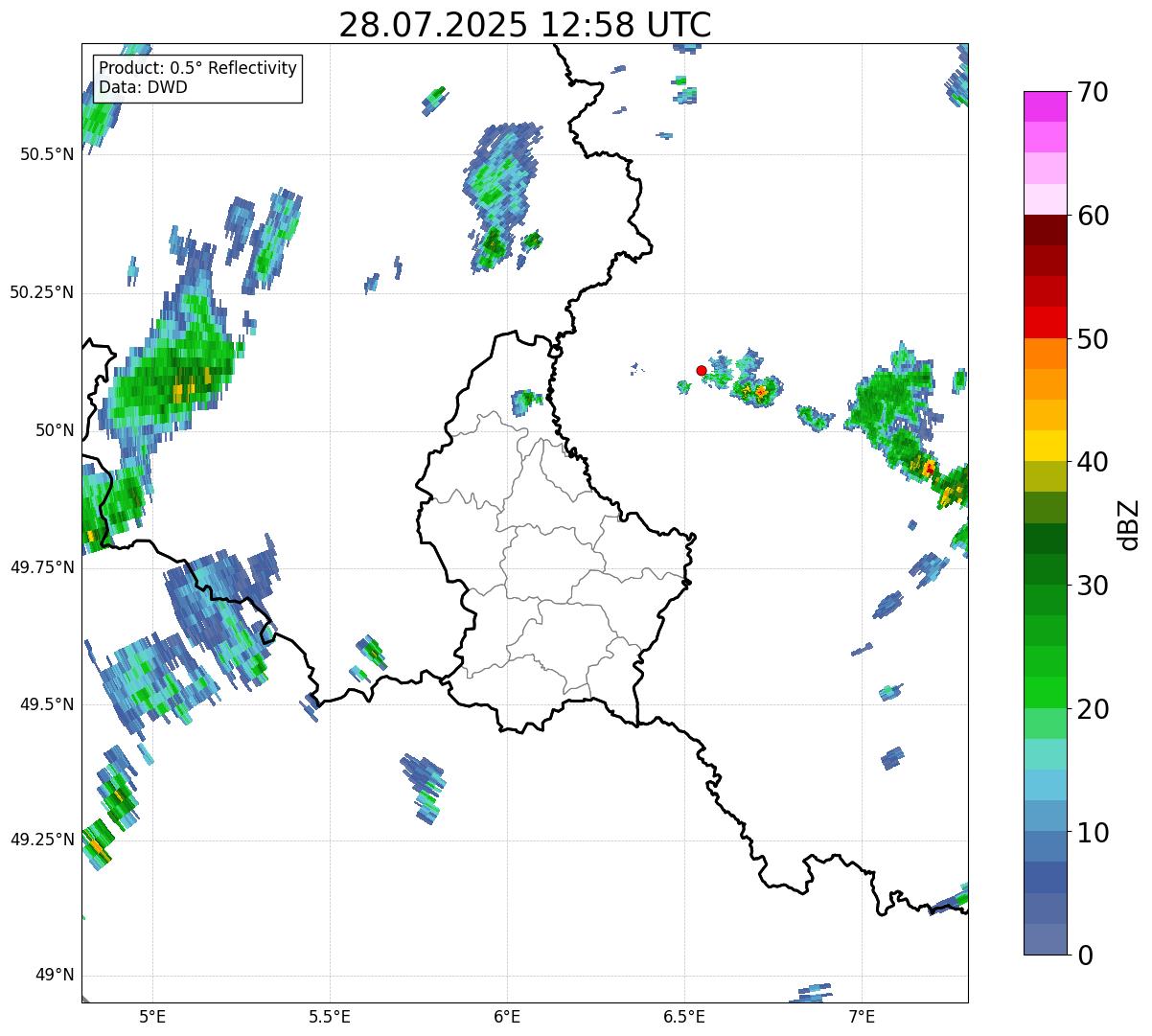
Task: Click the 49.25°N latitude label
Action: click(x=42, y=840)
